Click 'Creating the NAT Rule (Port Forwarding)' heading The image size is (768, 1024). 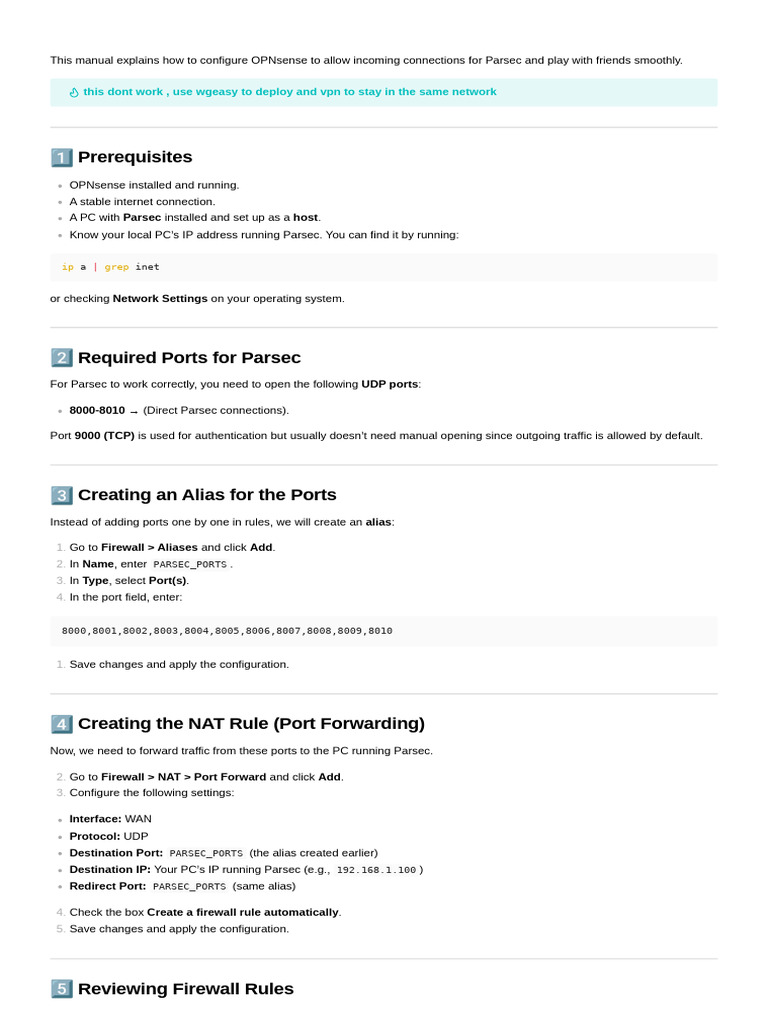coord(251,724)
